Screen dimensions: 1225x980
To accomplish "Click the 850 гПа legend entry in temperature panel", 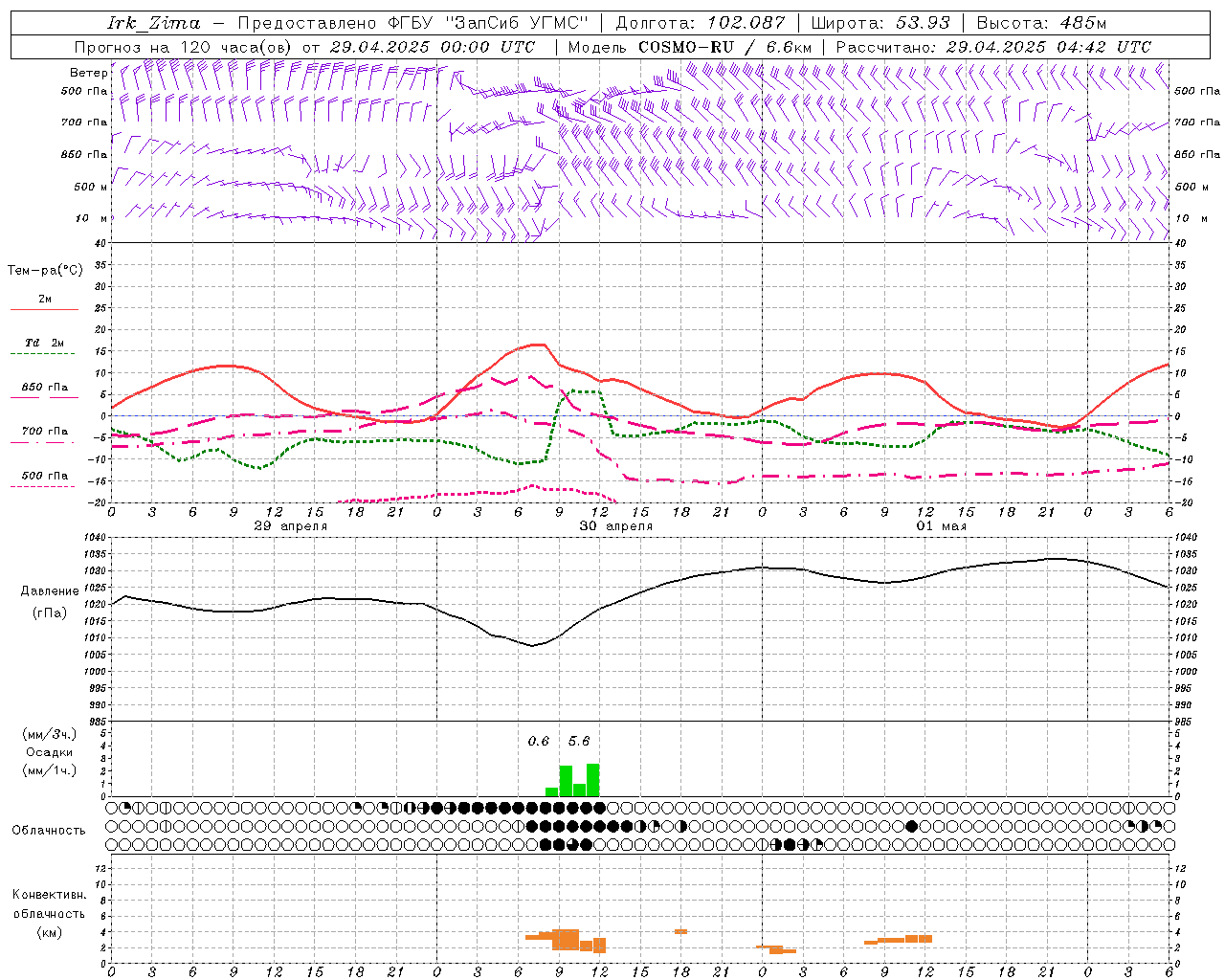I will 45,388.
